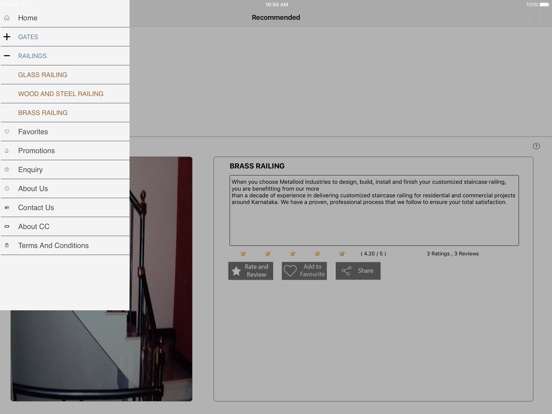Open the Home menu entry
This screenshot has height=414, width=552.
point(65,18)
